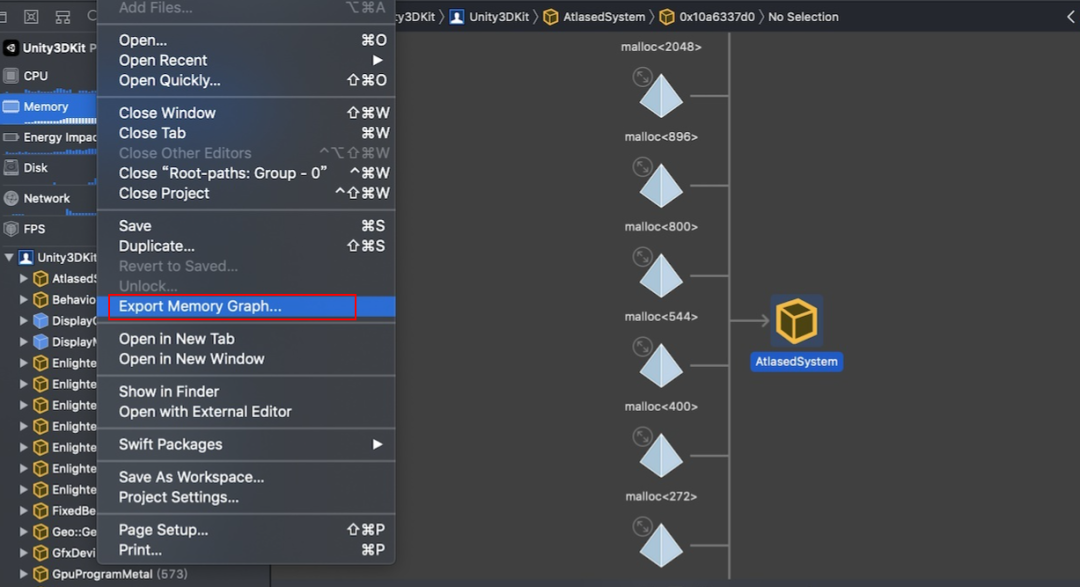This screenshot has height=587, width=1080.
Task: Click the malloc<896> node pyramid
Action: [x=661, y=186]
